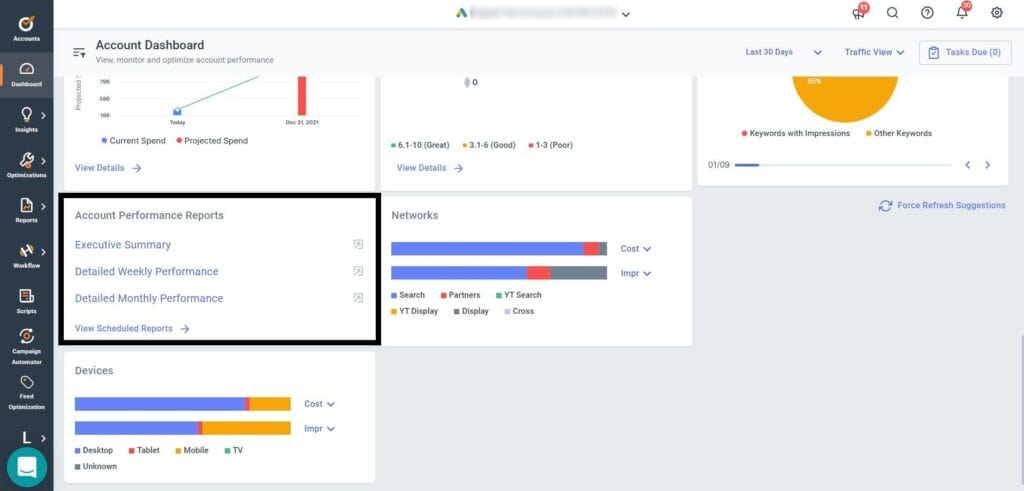
Task: Open Networks Impr metric dropdown
Action: [636, 274]
